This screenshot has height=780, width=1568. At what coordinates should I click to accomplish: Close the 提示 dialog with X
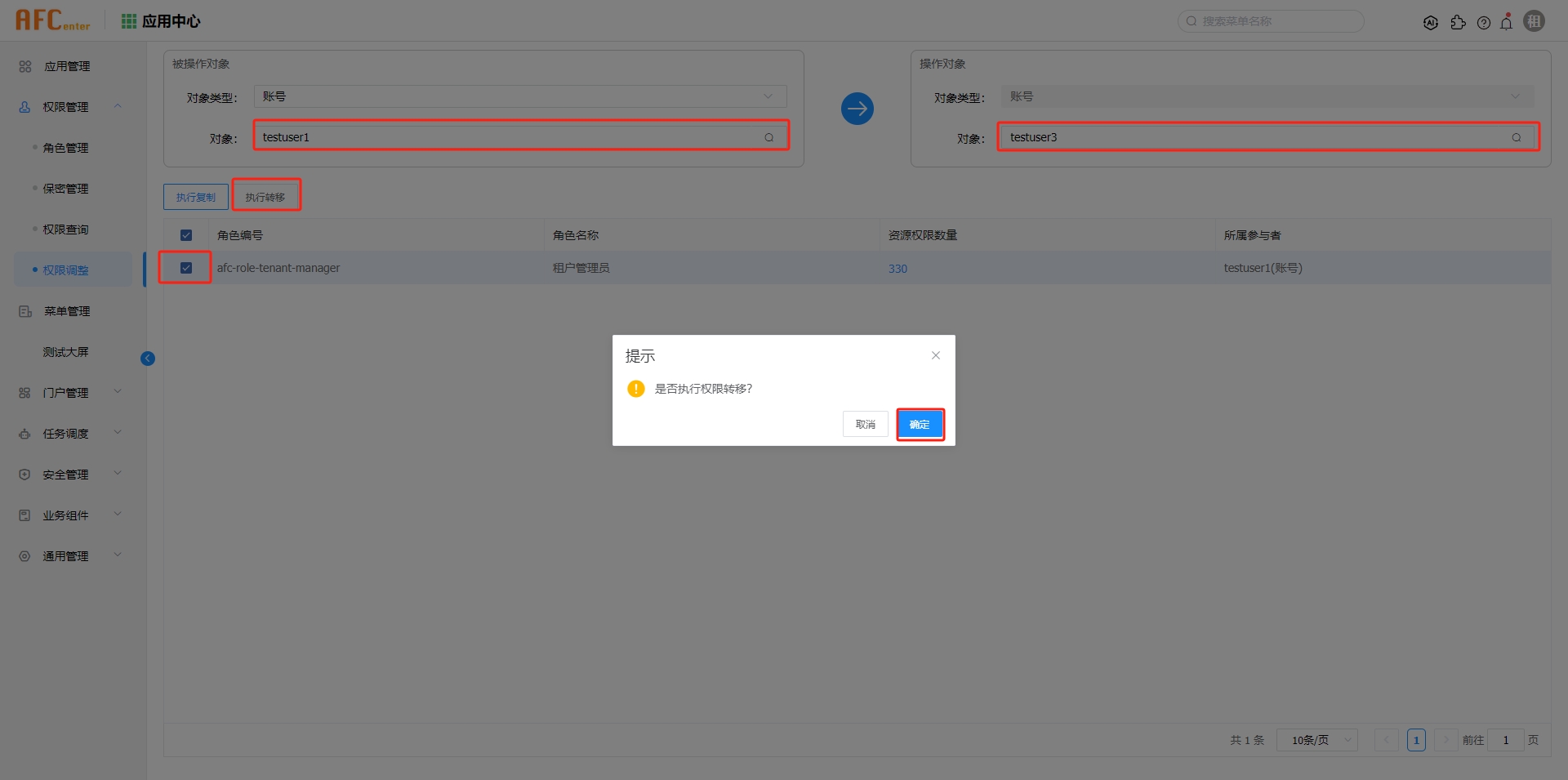click(x=936, y=355)
